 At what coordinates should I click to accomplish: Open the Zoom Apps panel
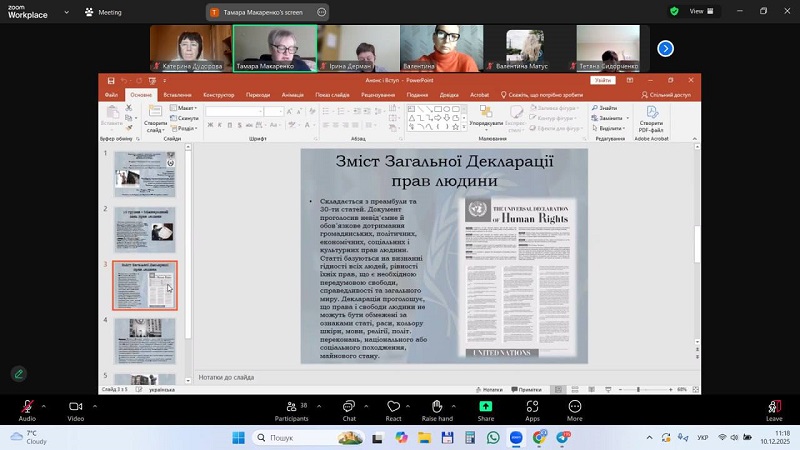532,407
